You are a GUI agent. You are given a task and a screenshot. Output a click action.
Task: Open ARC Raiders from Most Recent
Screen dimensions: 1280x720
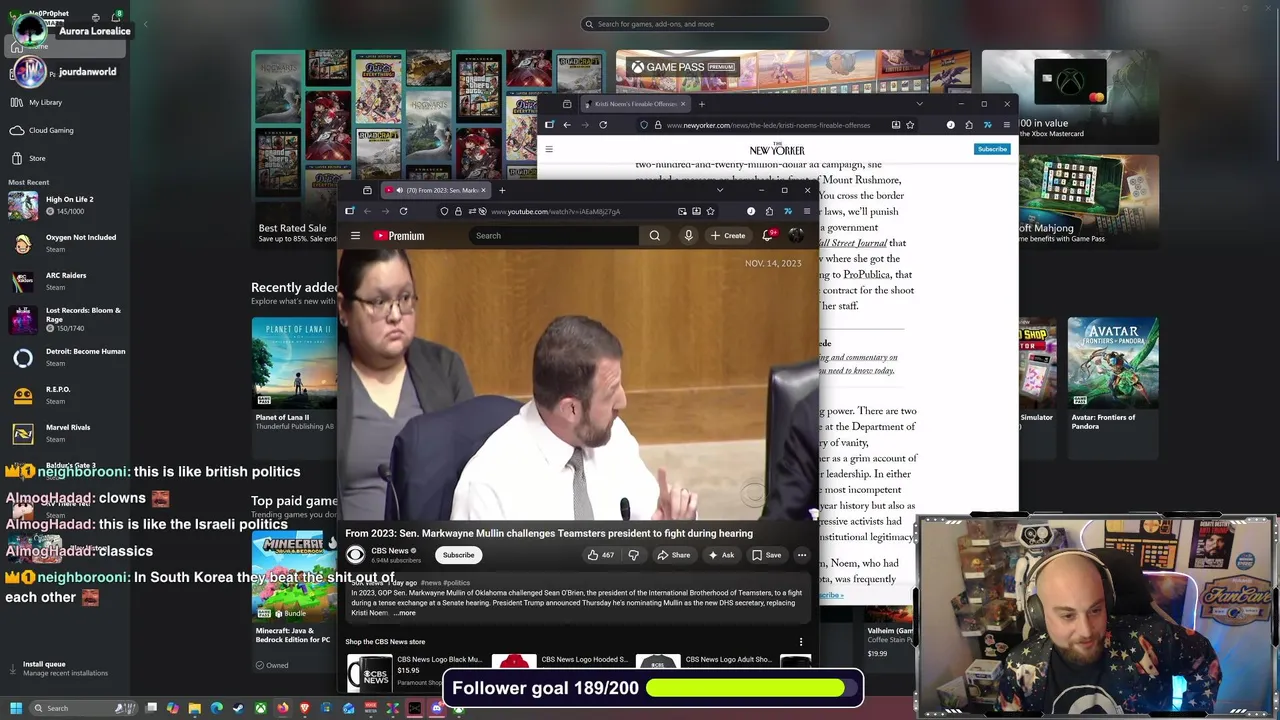pos(64,281)
